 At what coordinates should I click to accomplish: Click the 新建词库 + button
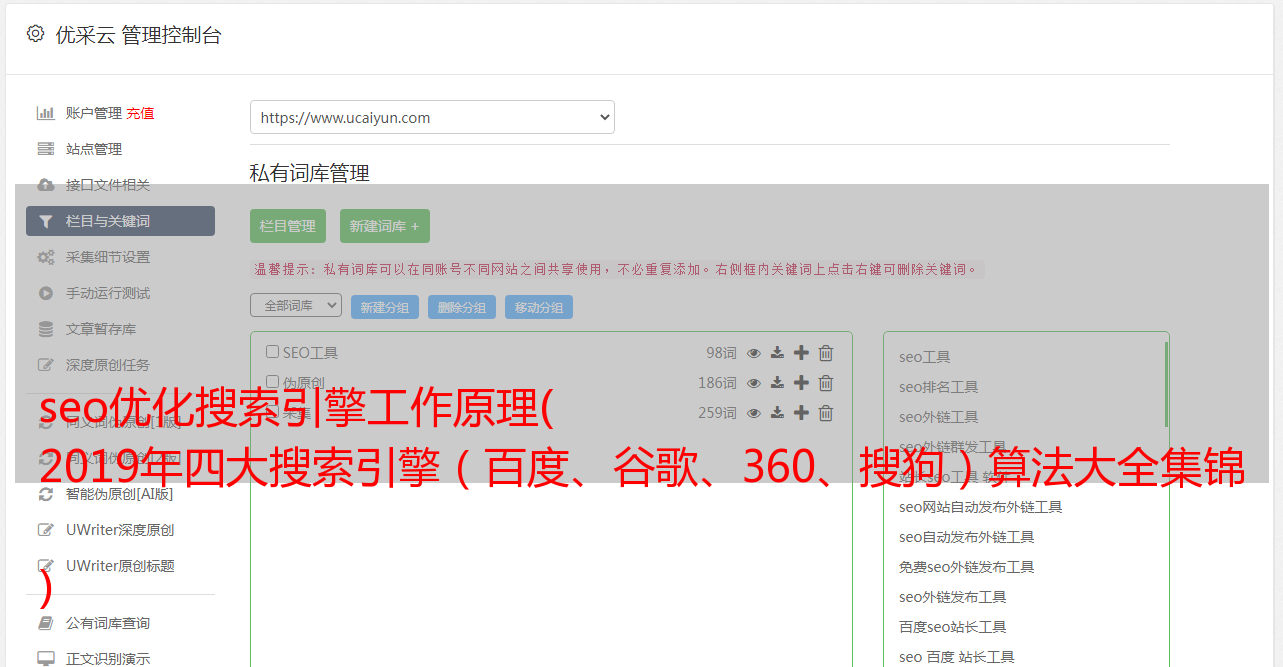point(385,226)
